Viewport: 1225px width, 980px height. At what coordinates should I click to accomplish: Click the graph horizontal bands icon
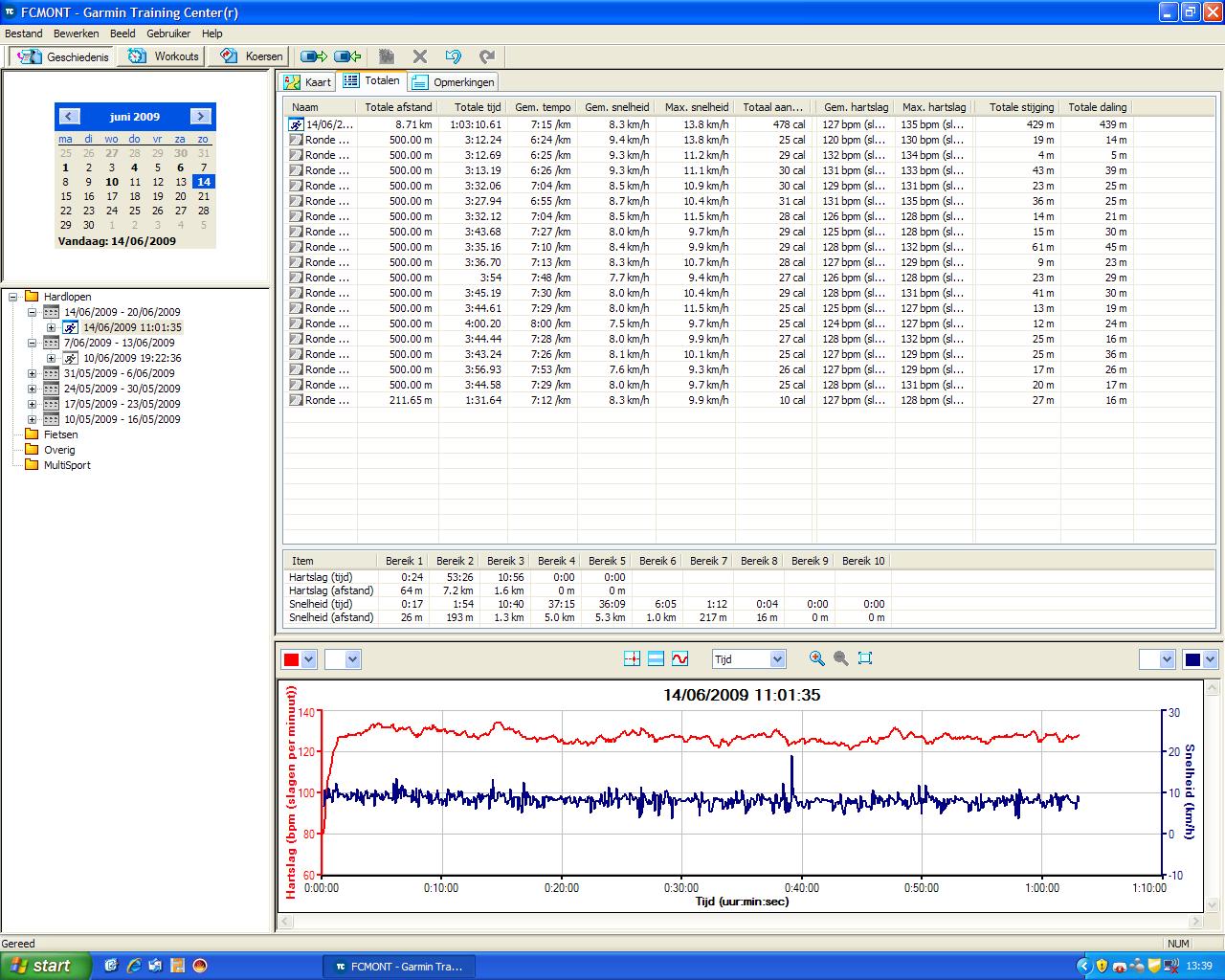click(x=656, y=658)
